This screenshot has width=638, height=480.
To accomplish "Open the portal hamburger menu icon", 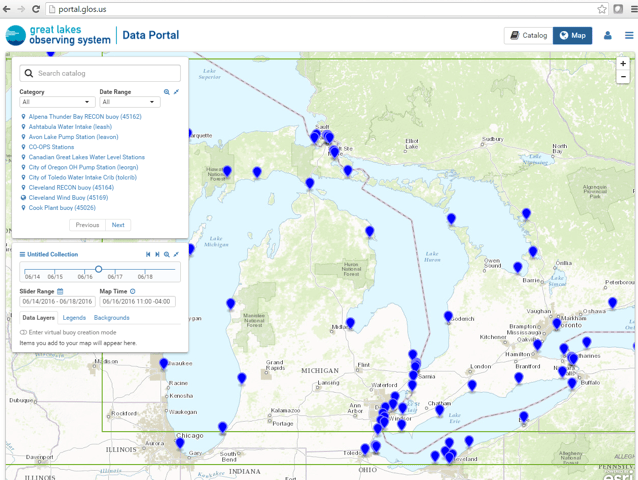I will pos(629,35).
